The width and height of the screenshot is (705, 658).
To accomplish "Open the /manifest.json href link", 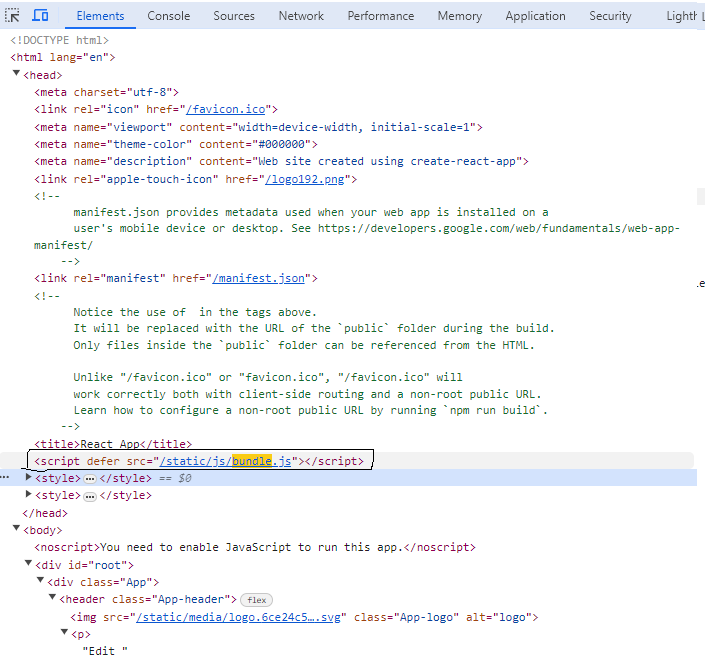I will click(258, 278).
